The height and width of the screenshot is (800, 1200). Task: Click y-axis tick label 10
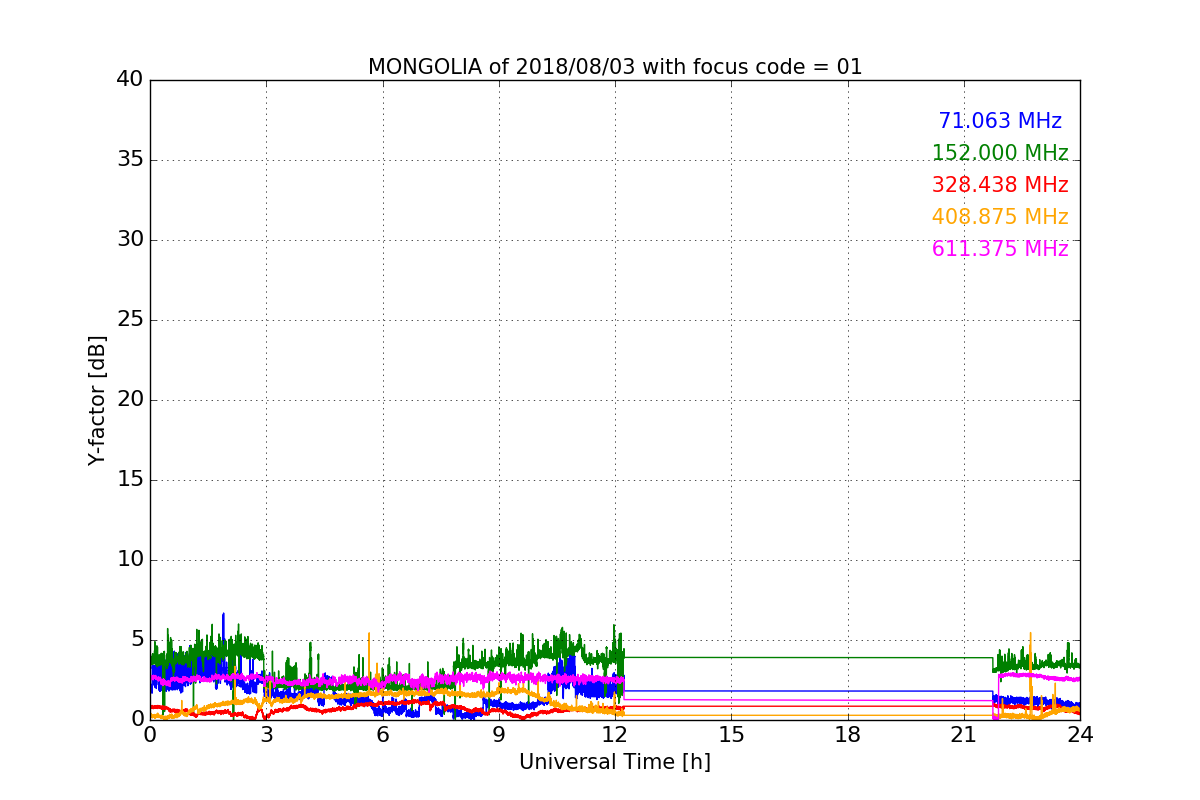coord(130,560)
